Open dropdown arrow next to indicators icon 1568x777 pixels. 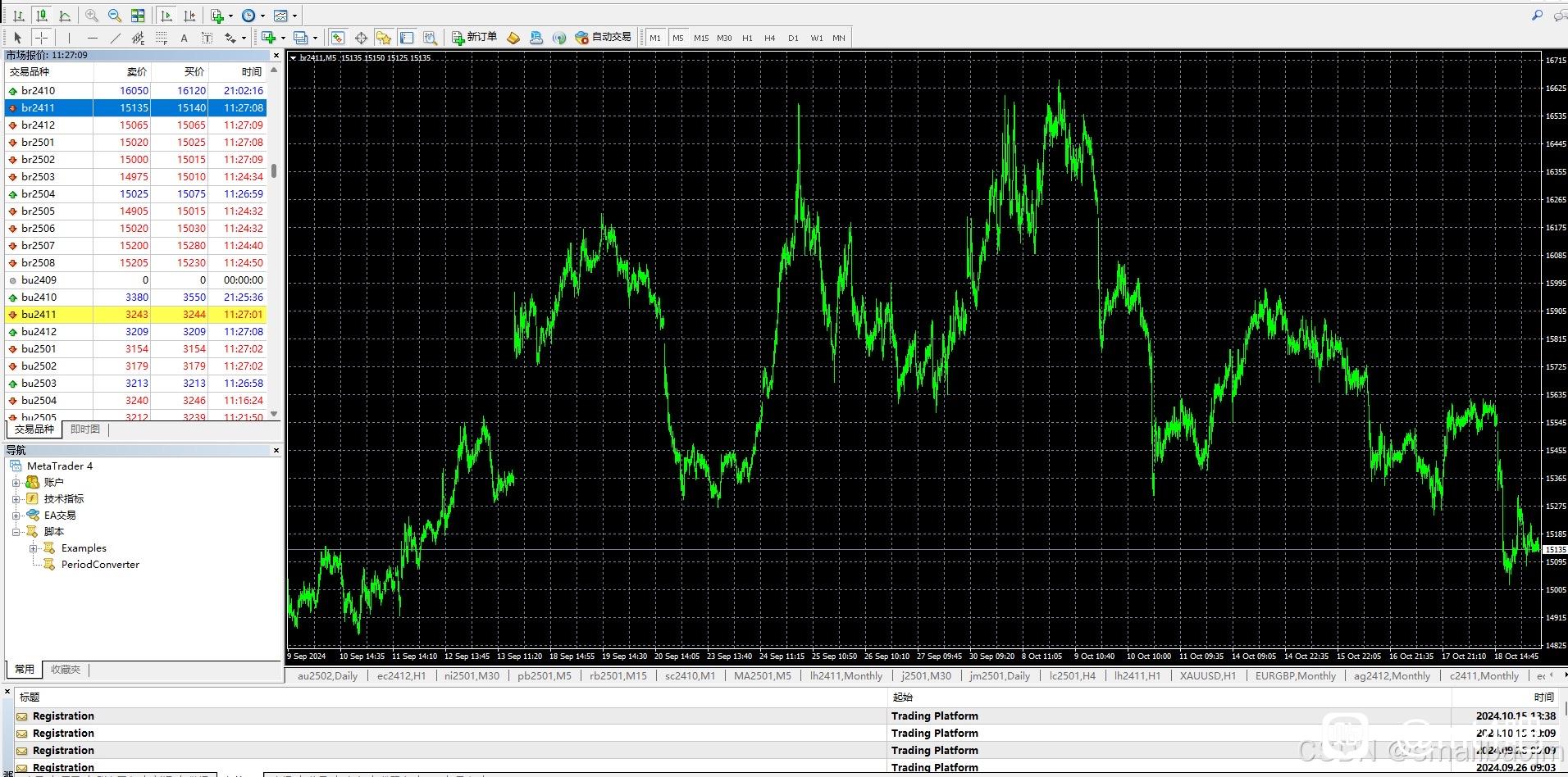point(230,16)
